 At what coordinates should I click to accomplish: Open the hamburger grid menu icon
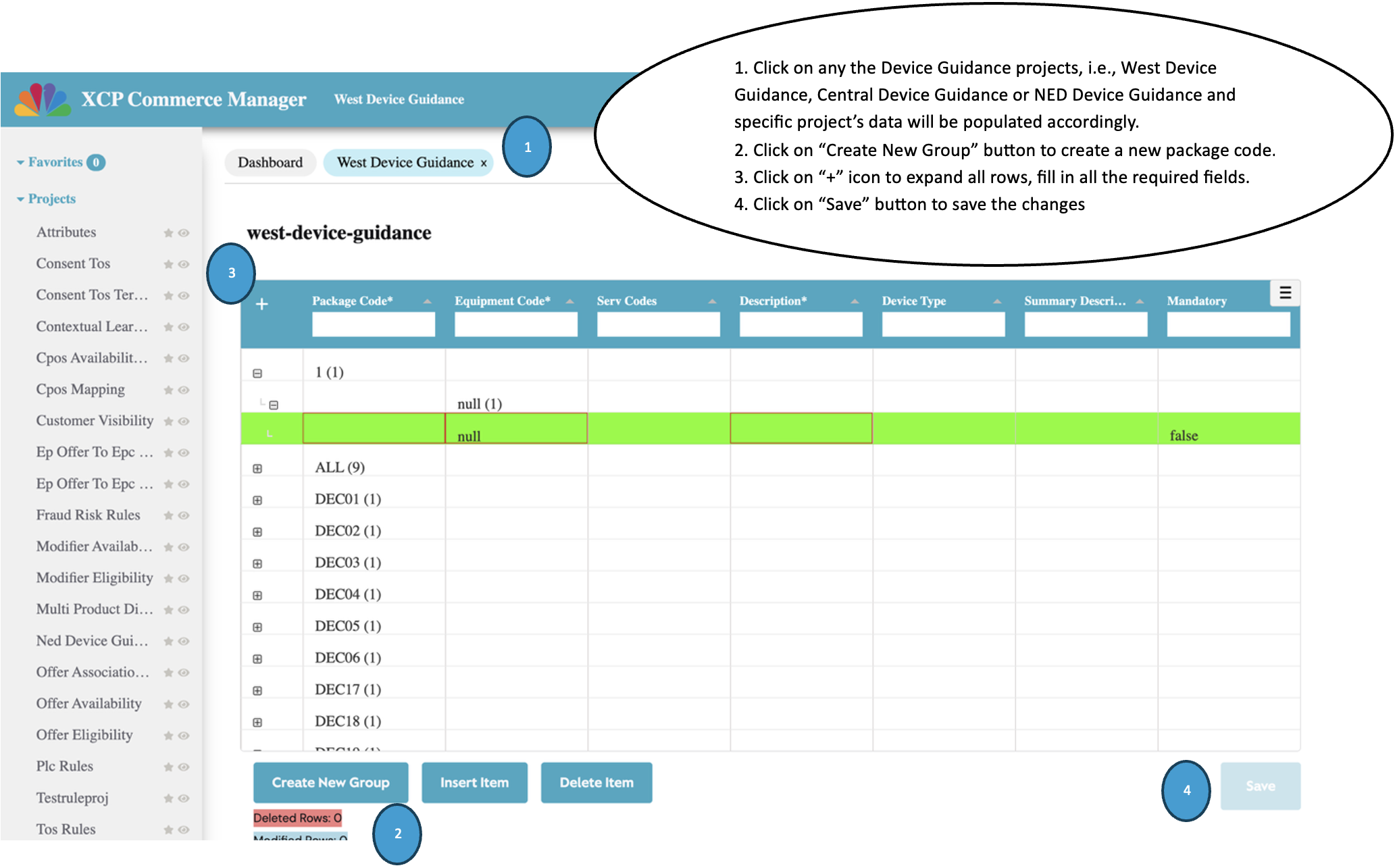click(1285, 293)
